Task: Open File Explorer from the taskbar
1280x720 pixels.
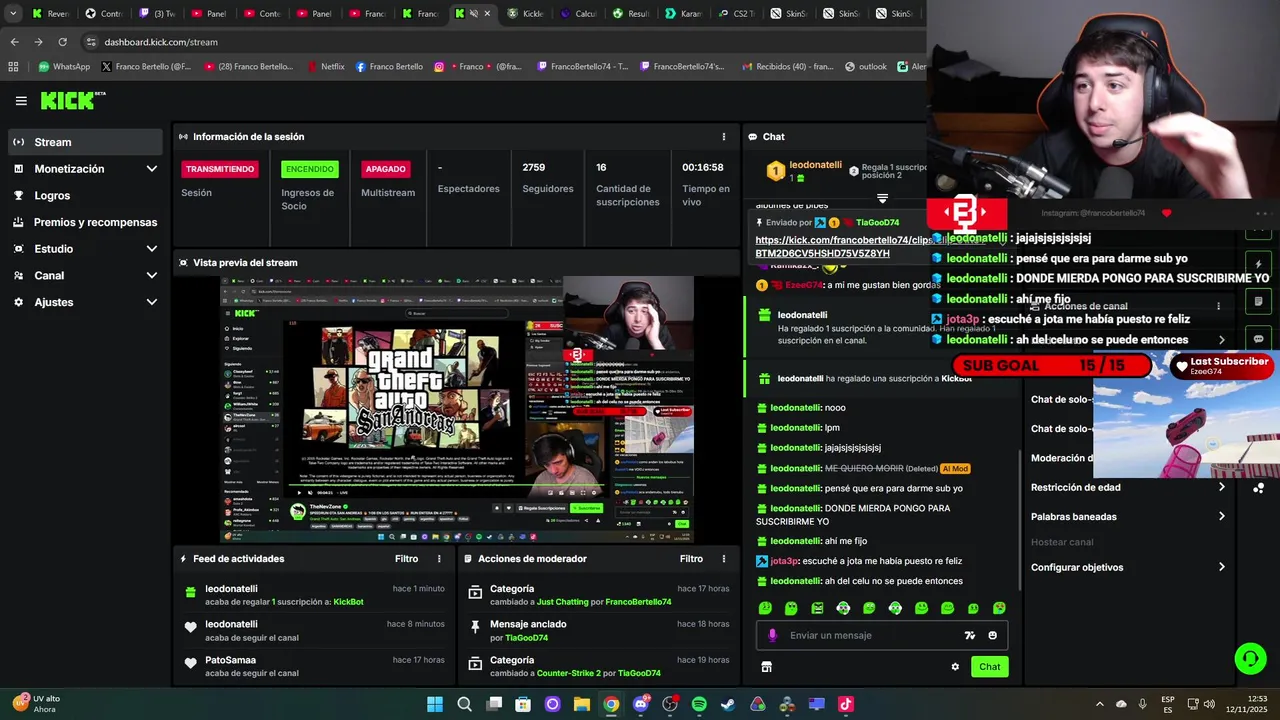Action: 582,704
